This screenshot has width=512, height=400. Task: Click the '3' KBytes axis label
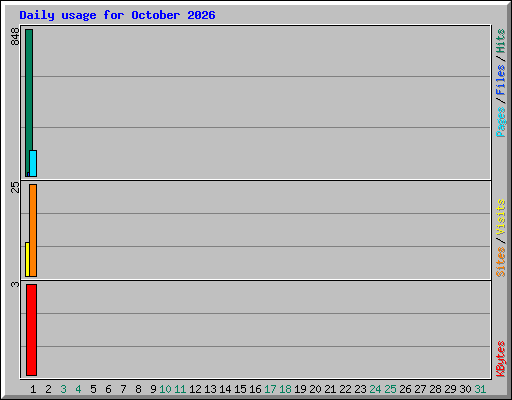[x=15, y=284]
